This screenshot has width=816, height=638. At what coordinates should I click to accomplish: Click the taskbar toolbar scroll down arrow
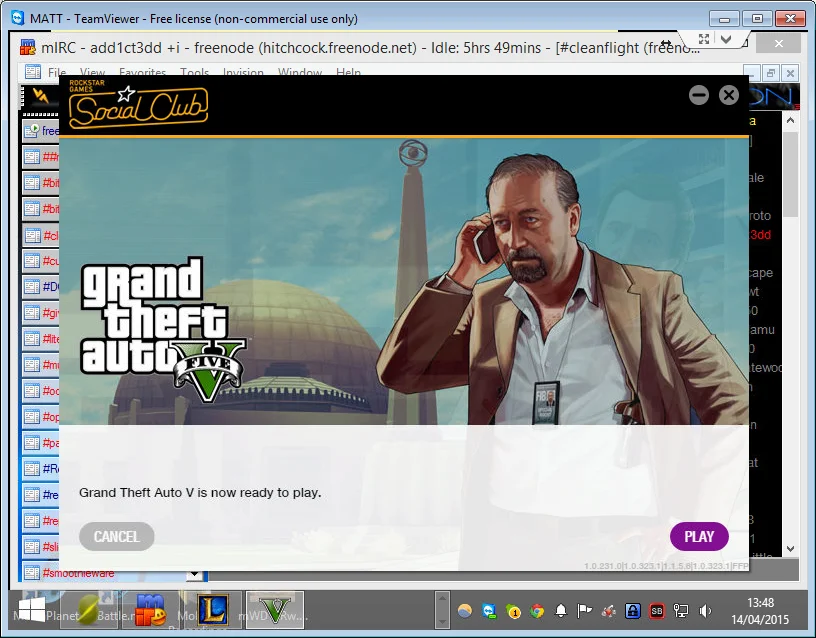pyautogui.click(x=442, y=621)
